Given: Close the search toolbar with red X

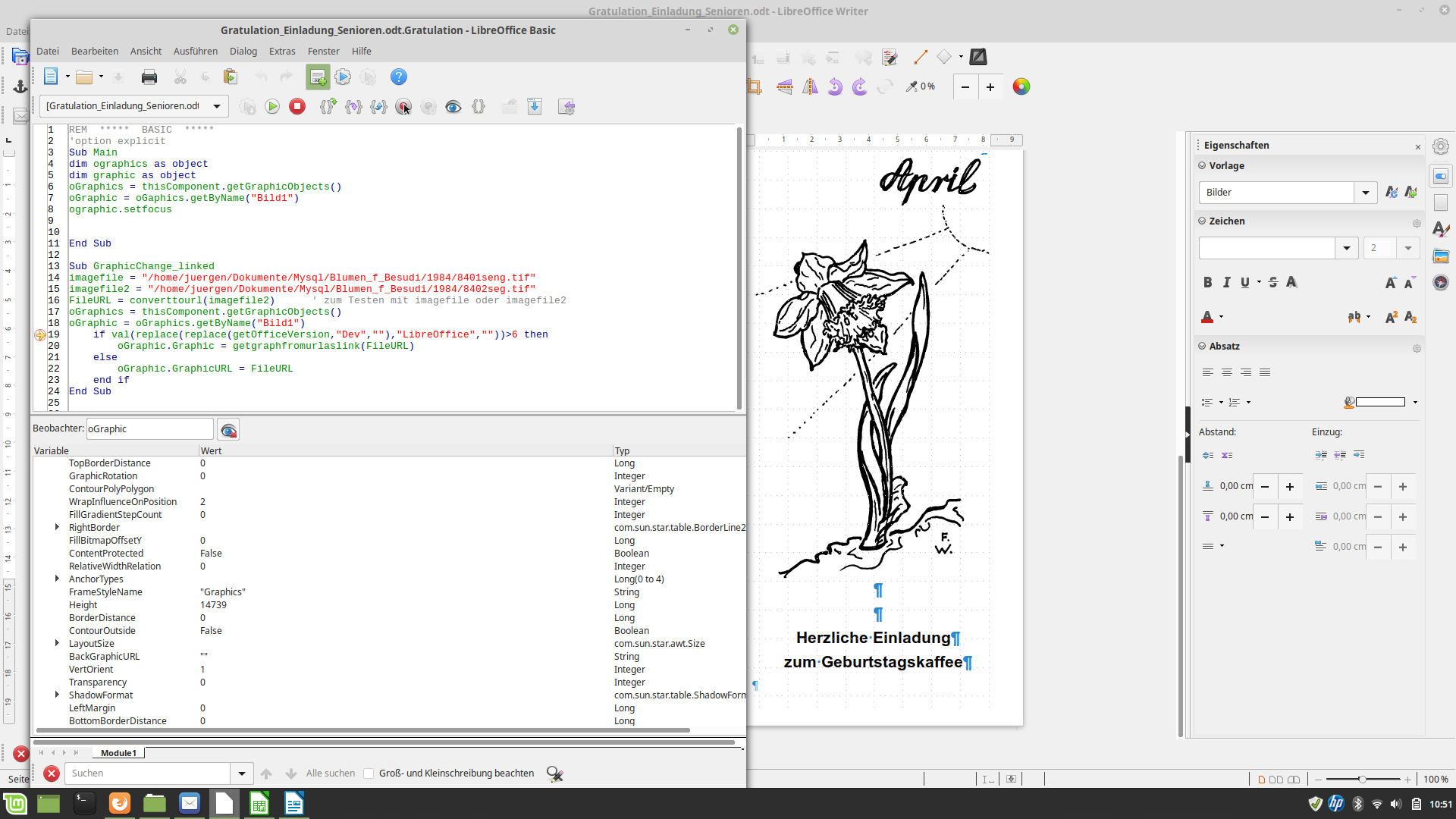Looking at the screenshot, I should click(x=52, y=773).
